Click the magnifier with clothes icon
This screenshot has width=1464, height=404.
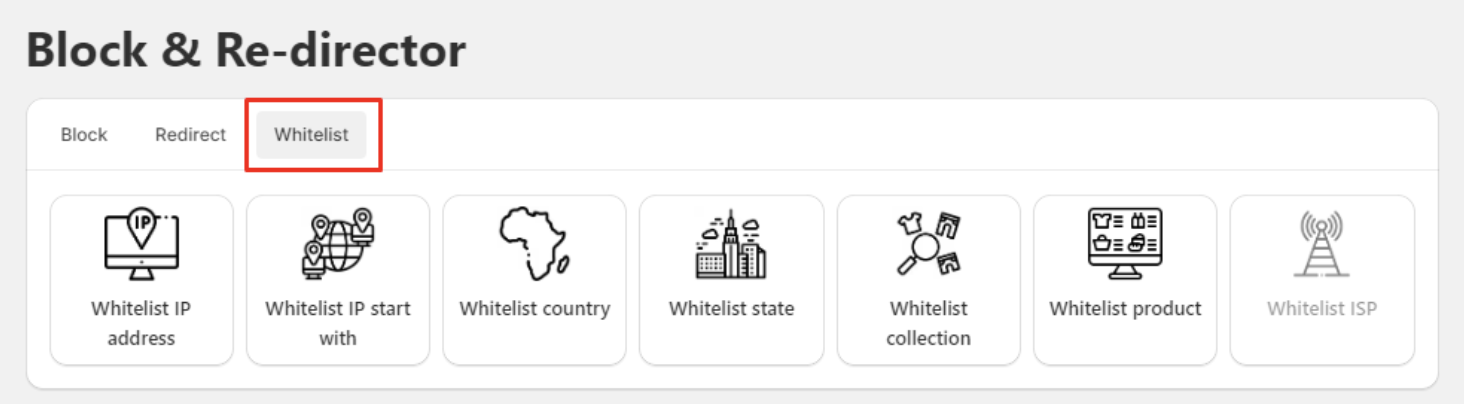click(928, 243)
